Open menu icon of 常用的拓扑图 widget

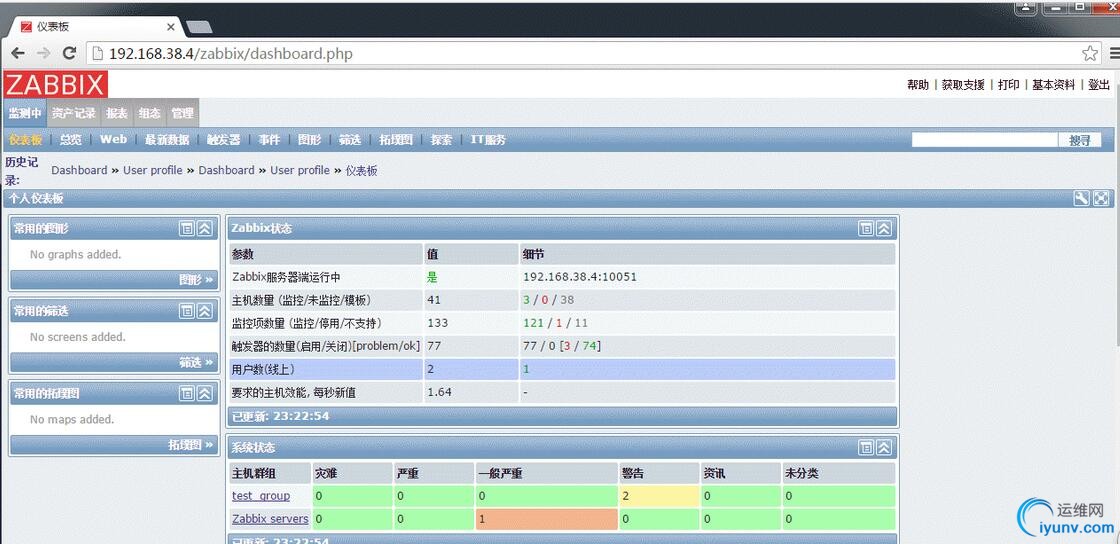click(x=186, y=393)
